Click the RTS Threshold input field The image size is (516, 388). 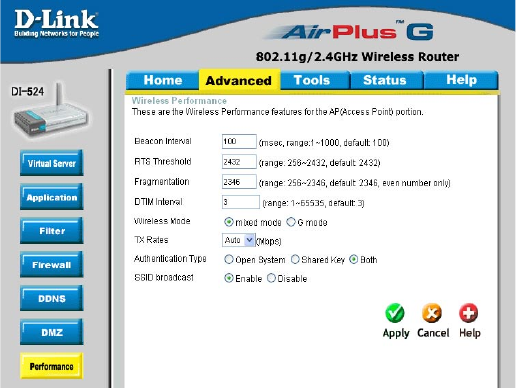tap(239, 162)
